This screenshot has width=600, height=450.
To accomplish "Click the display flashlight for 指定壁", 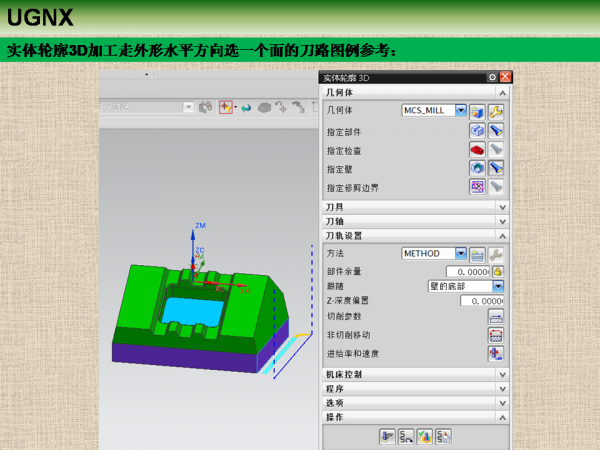I will (x=496, y=168).
